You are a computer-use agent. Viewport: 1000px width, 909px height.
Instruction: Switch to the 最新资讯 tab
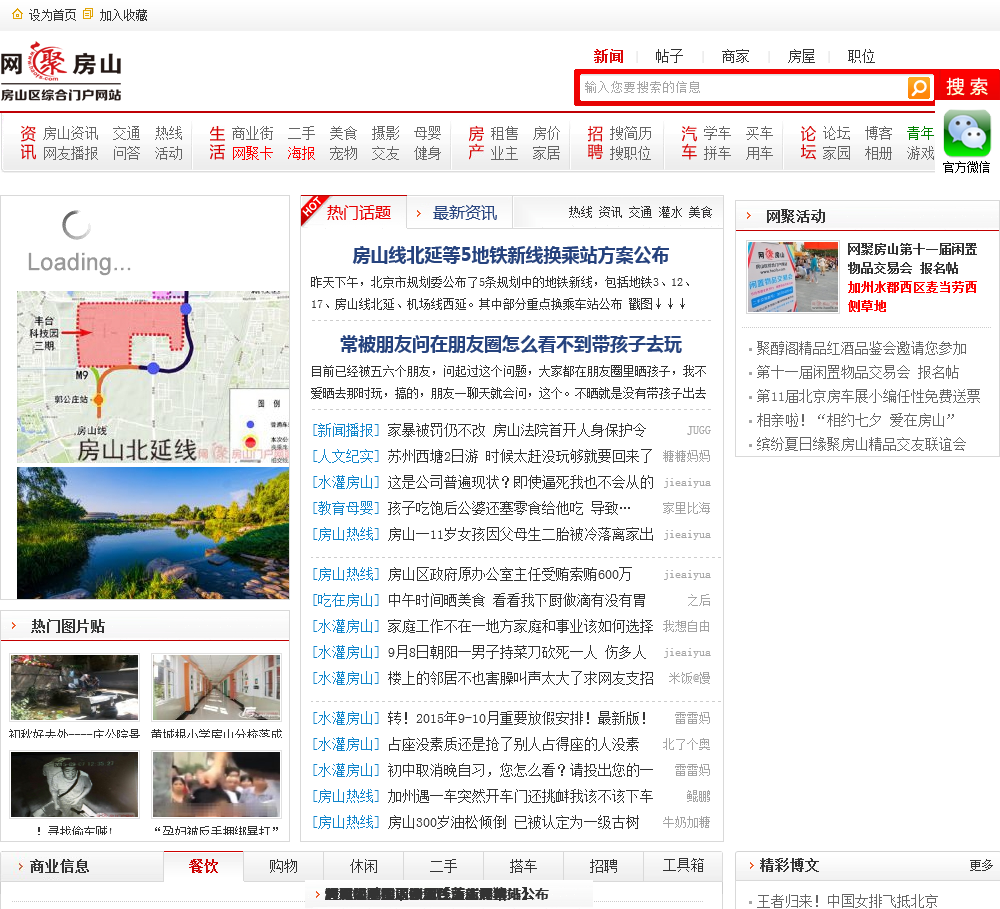(464, 213)
